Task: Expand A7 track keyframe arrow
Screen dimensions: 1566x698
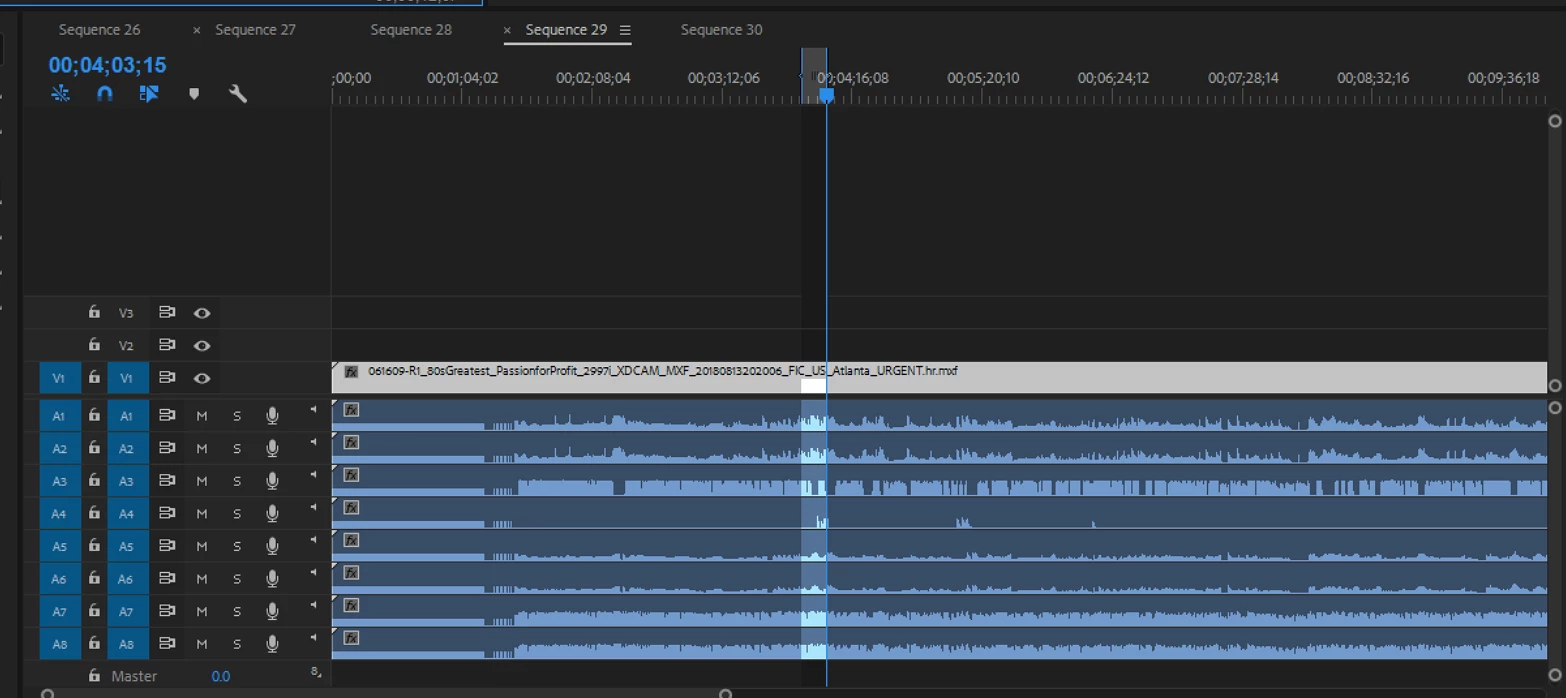Action: pos(313,604)
